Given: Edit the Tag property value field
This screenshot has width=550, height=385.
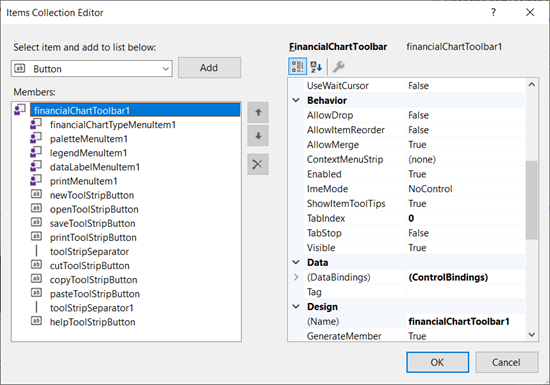Looking at the screenshot, I should 466,292.
